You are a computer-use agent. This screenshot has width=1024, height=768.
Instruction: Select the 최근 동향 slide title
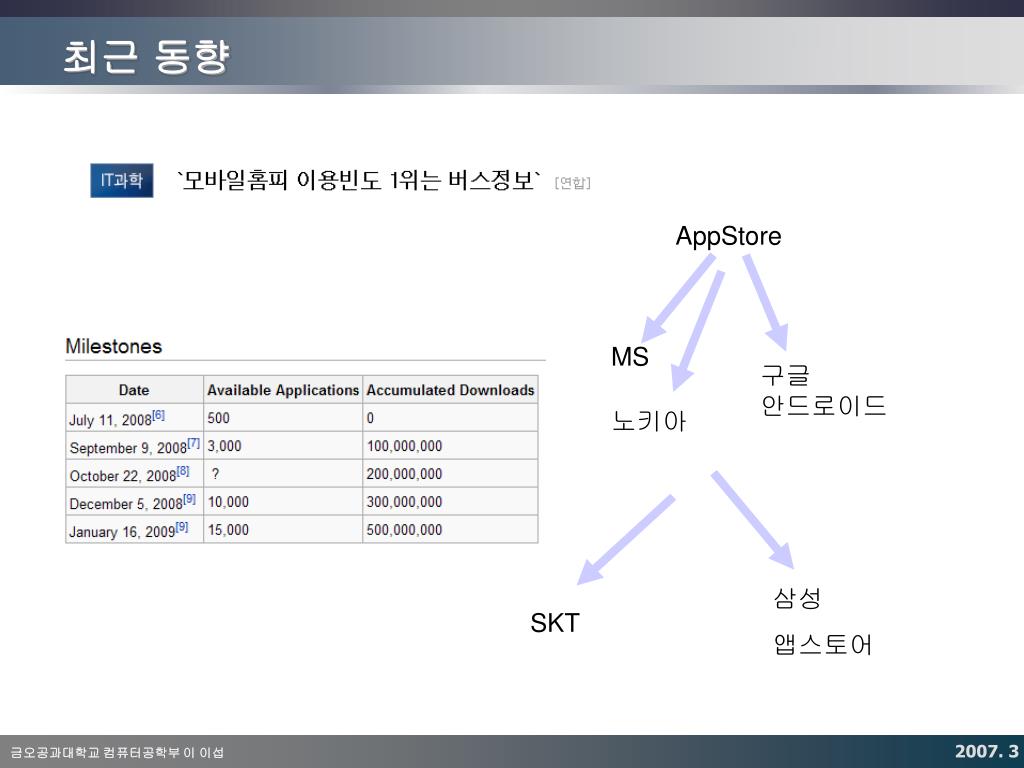[146, 56]
